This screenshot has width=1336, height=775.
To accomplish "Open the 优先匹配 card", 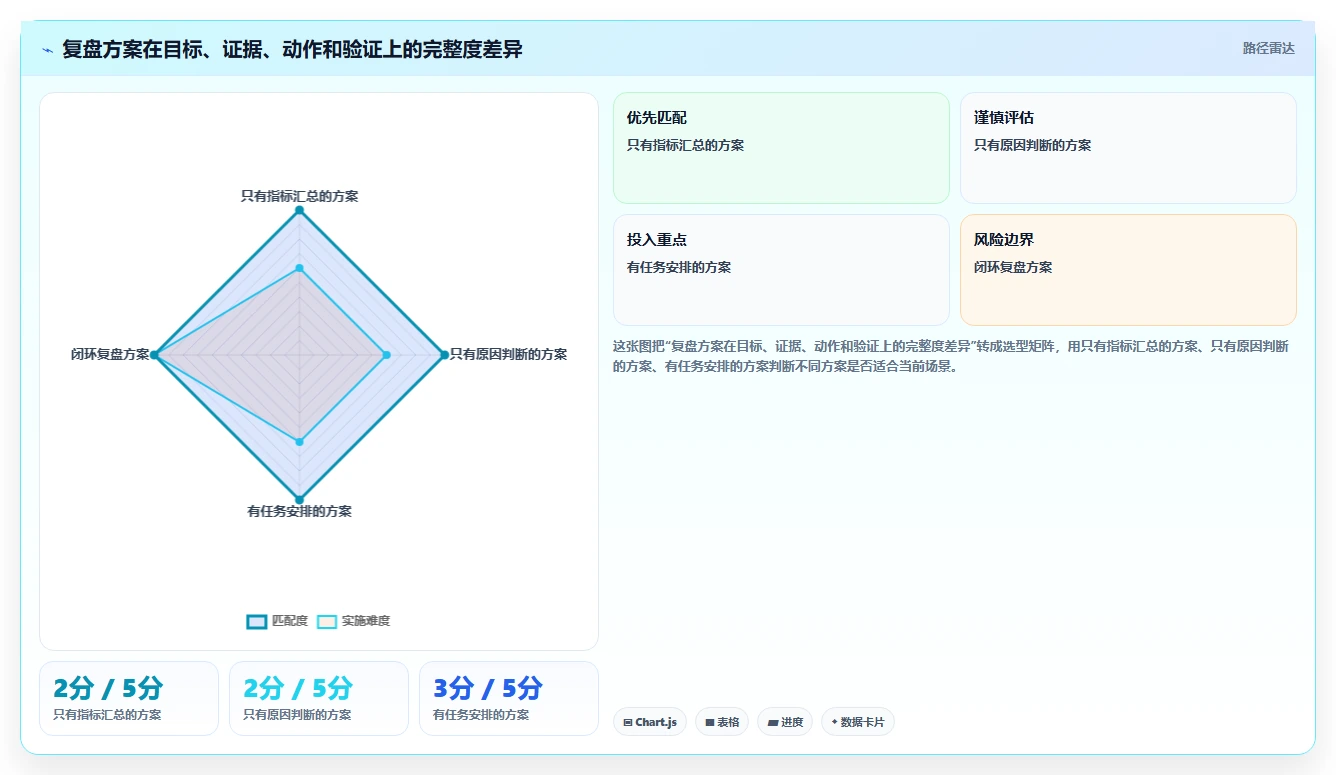I will (781, 148).
